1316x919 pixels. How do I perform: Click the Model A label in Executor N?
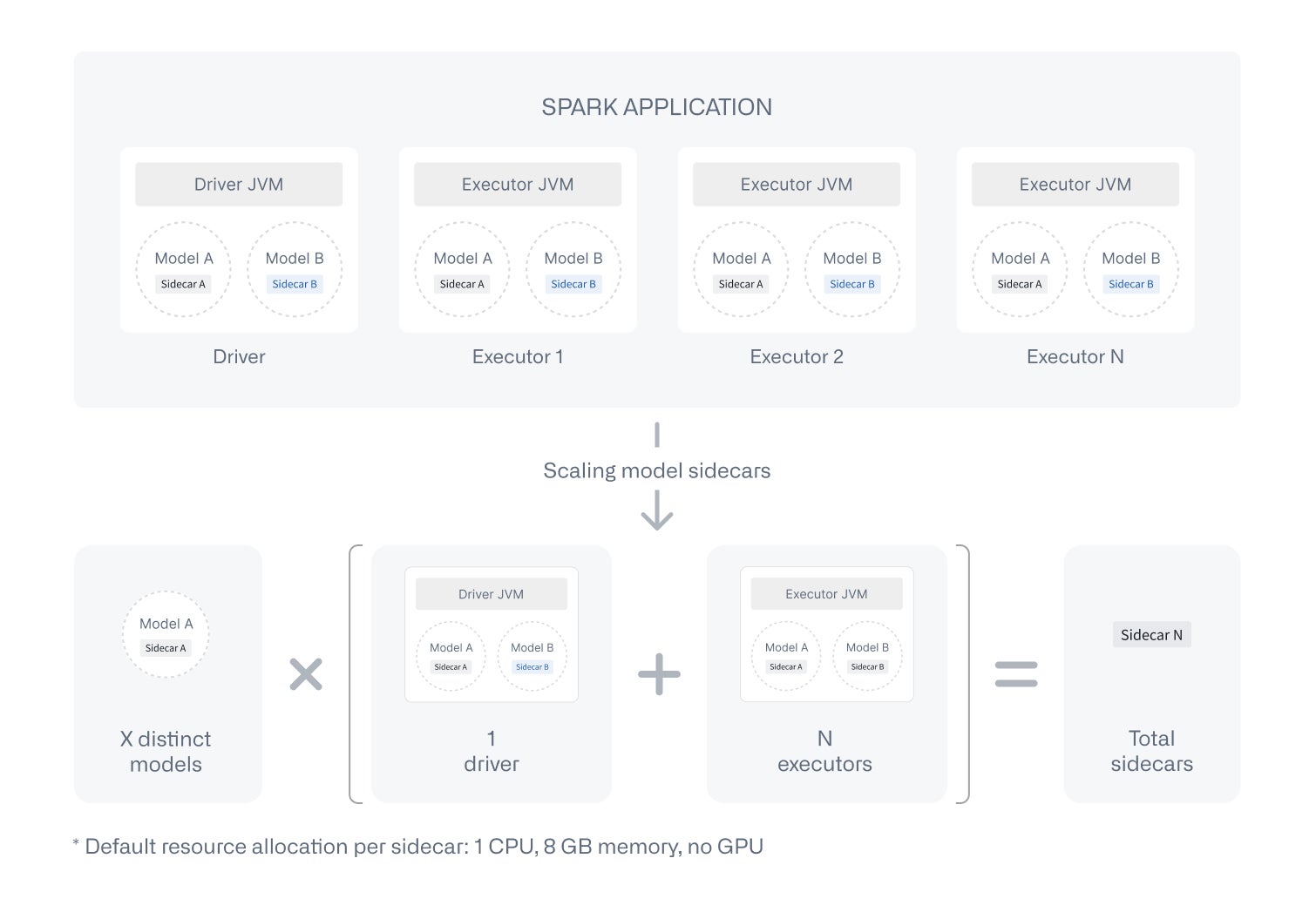coord(1021,259)
